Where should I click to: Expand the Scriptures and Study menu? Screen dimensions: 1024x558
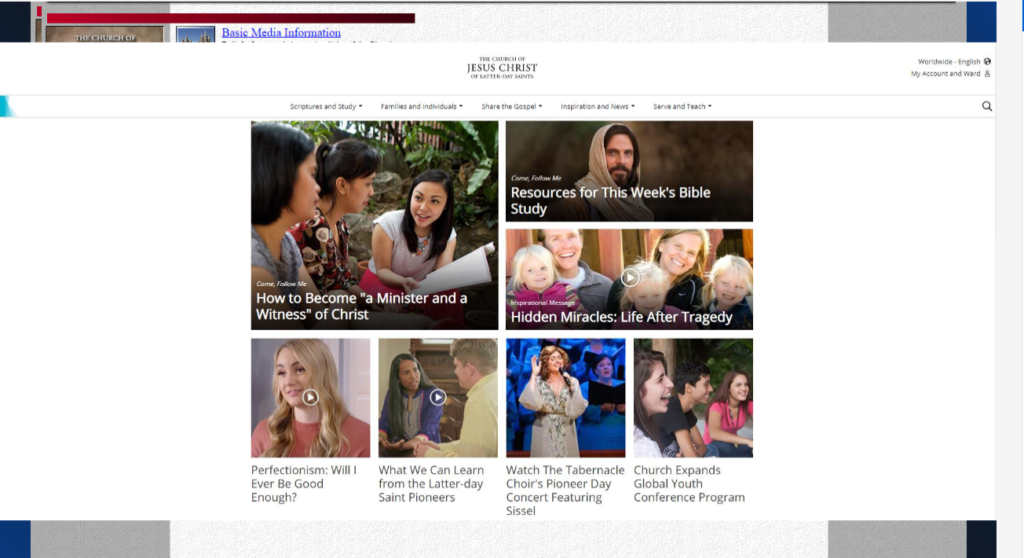pos(326,106)
